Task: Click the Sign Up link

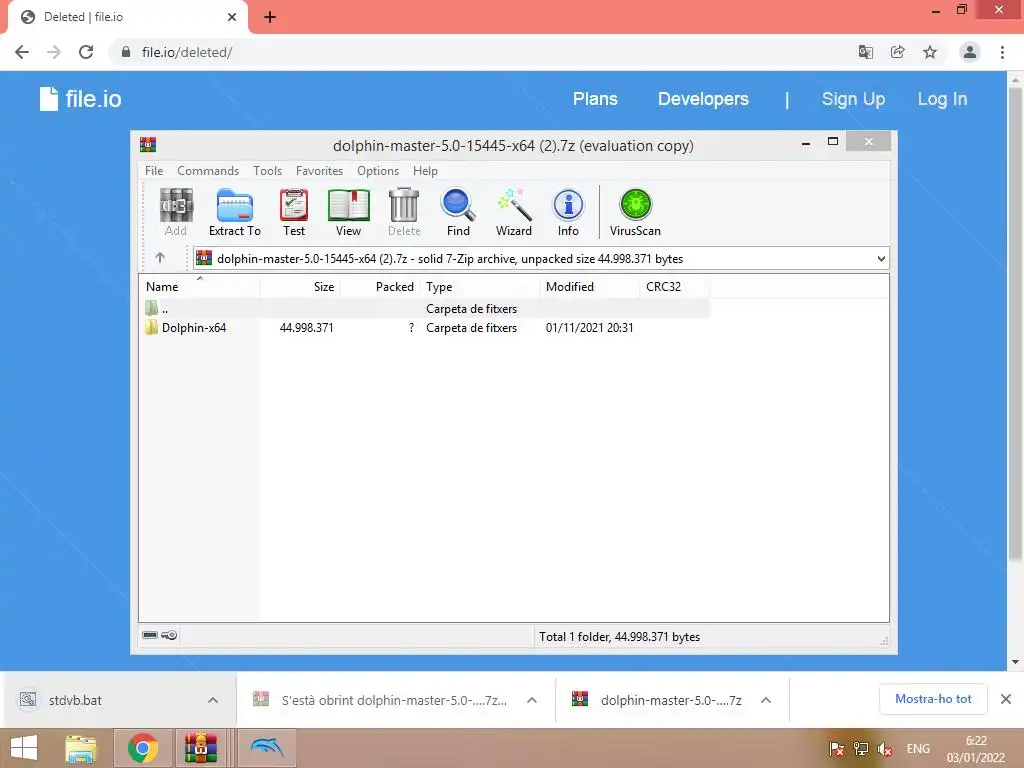Action: tap(853, 99)
